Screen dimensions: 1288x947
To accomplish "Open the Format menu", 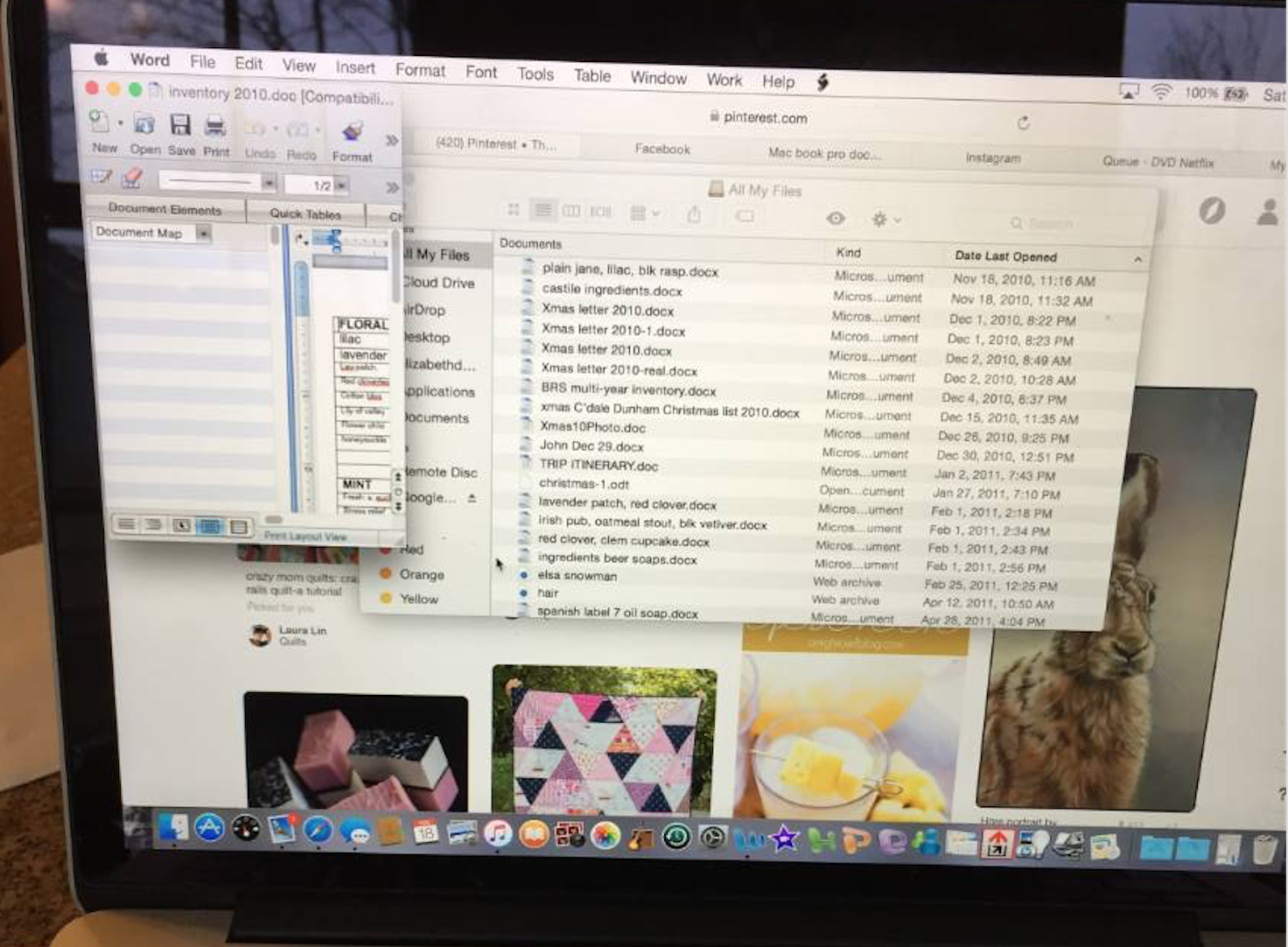I will pos(420,70).
